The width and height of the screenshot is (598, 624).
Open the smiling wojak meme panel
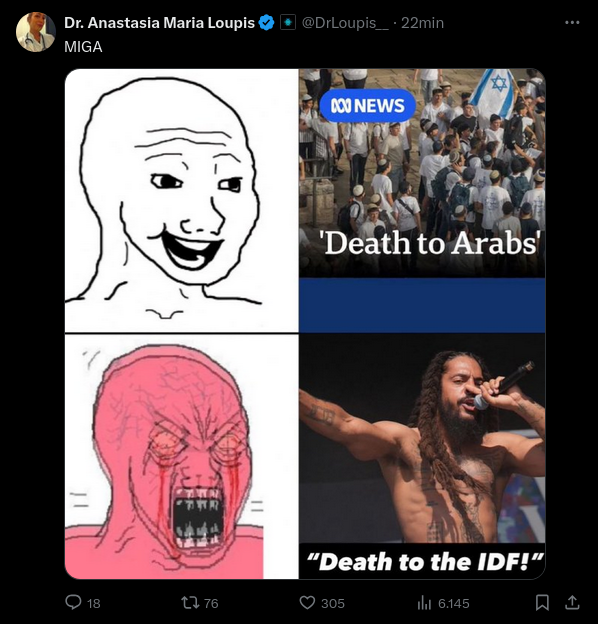coord(182,200)
